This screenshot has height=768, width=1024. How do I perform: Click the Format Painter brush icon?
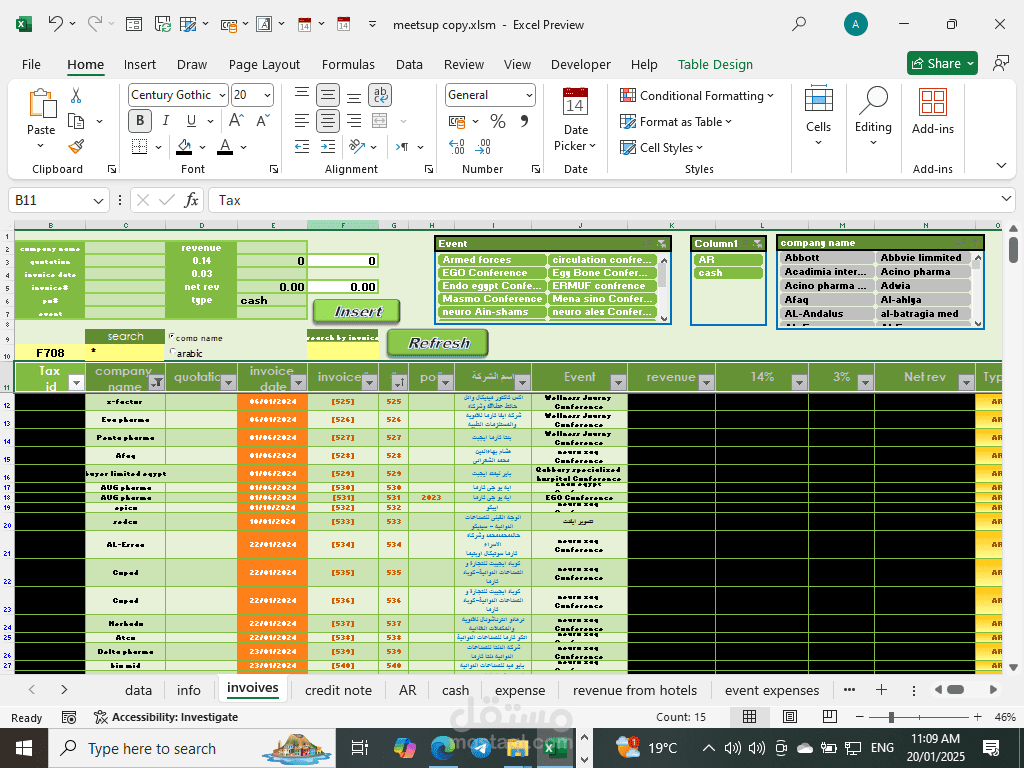[76, 147]
